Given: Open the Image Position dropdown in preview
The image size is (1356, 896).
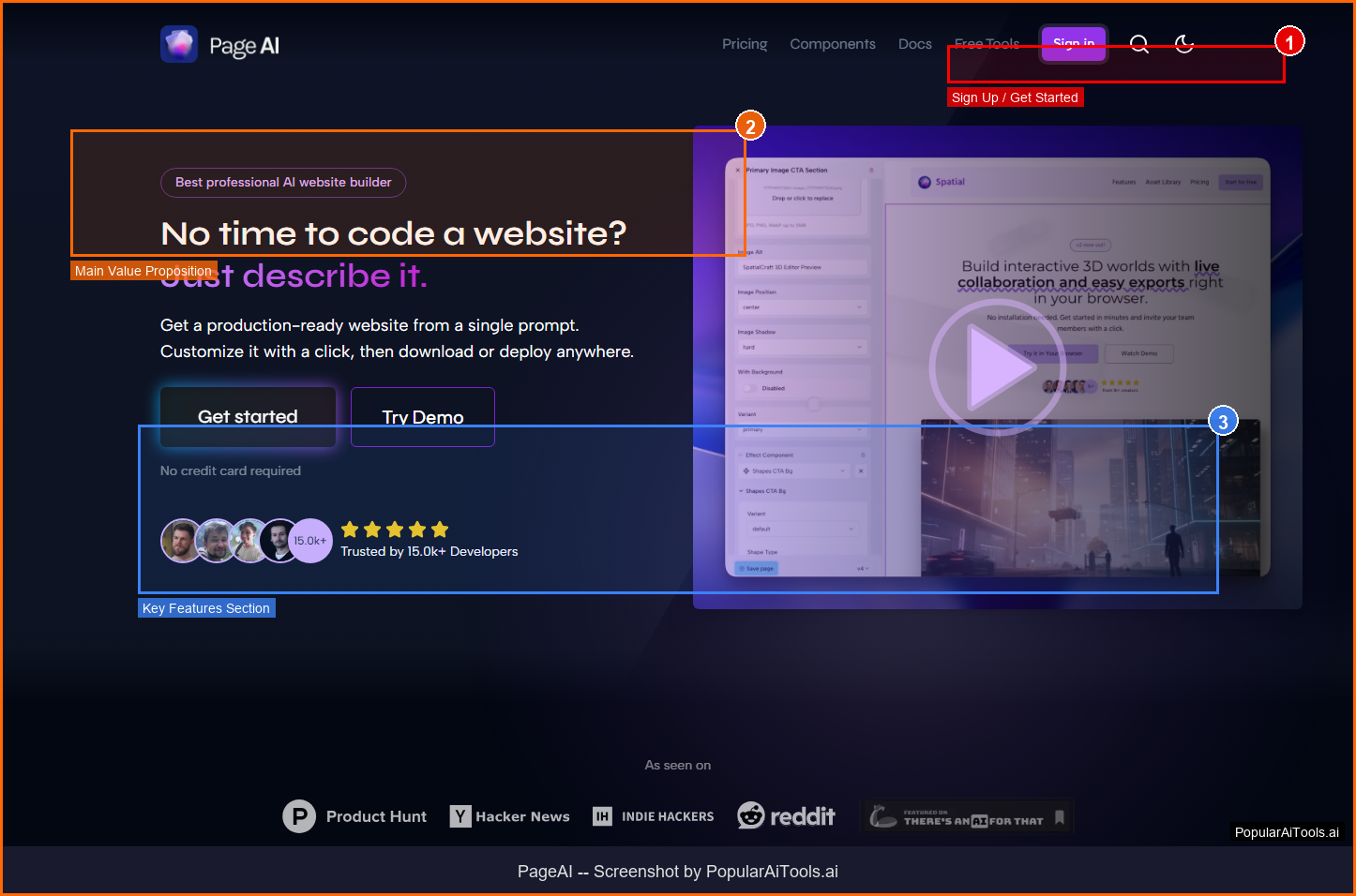Looking at the screenshot, I should pos(803,307).
